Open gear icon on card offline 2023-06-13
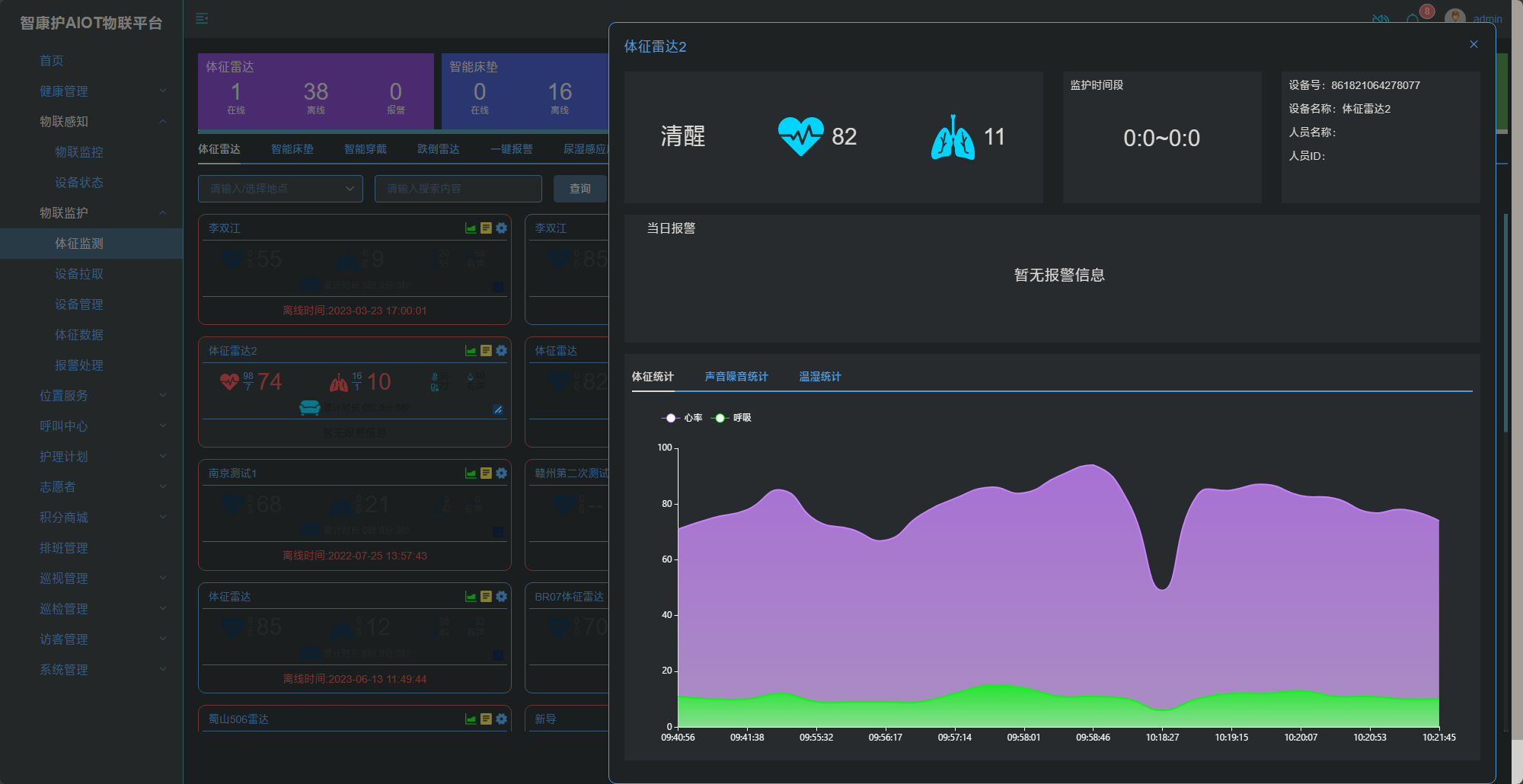 tap(501, 597)
